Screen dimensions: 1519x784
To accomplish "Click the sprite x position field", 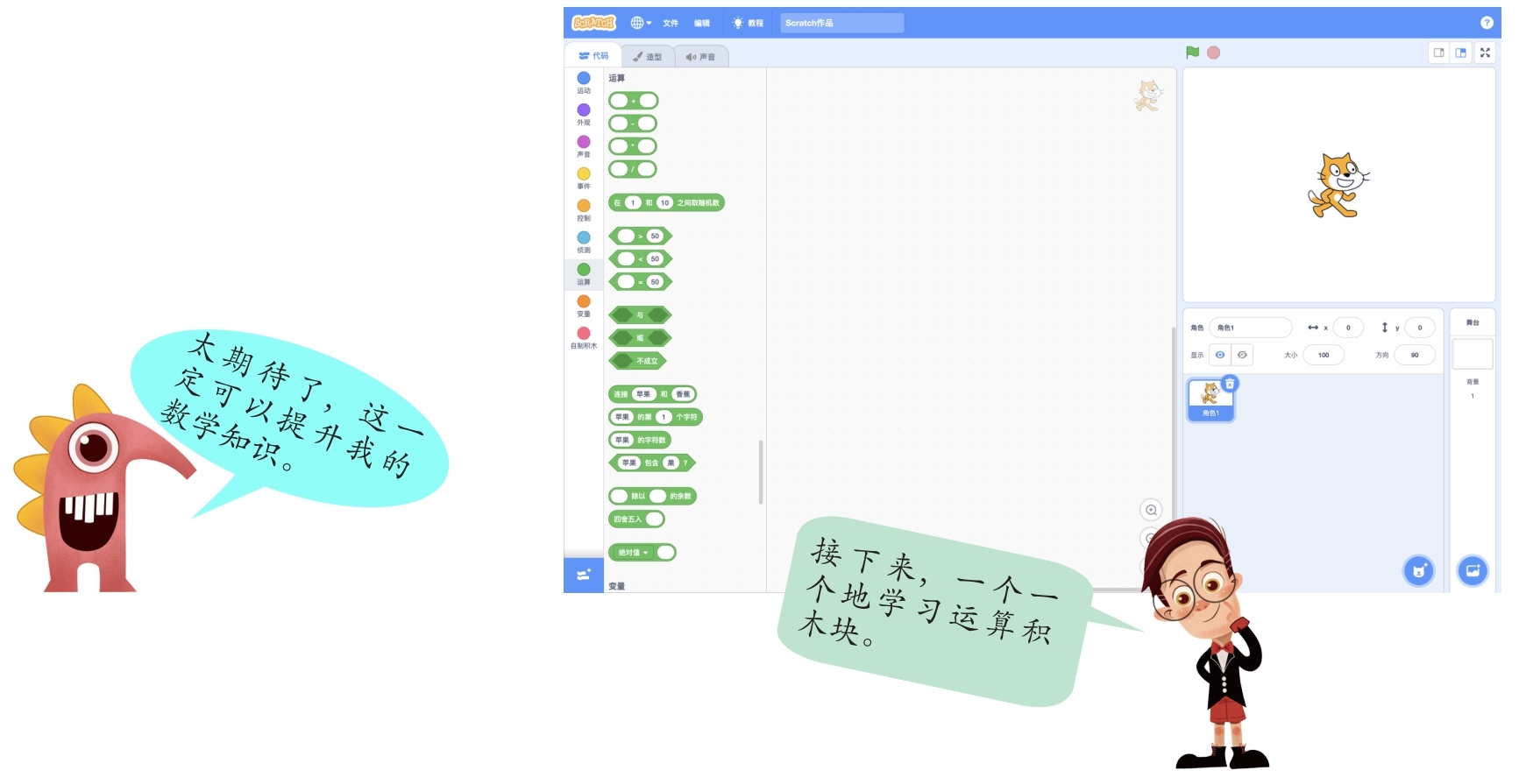I will (1348, 328).
